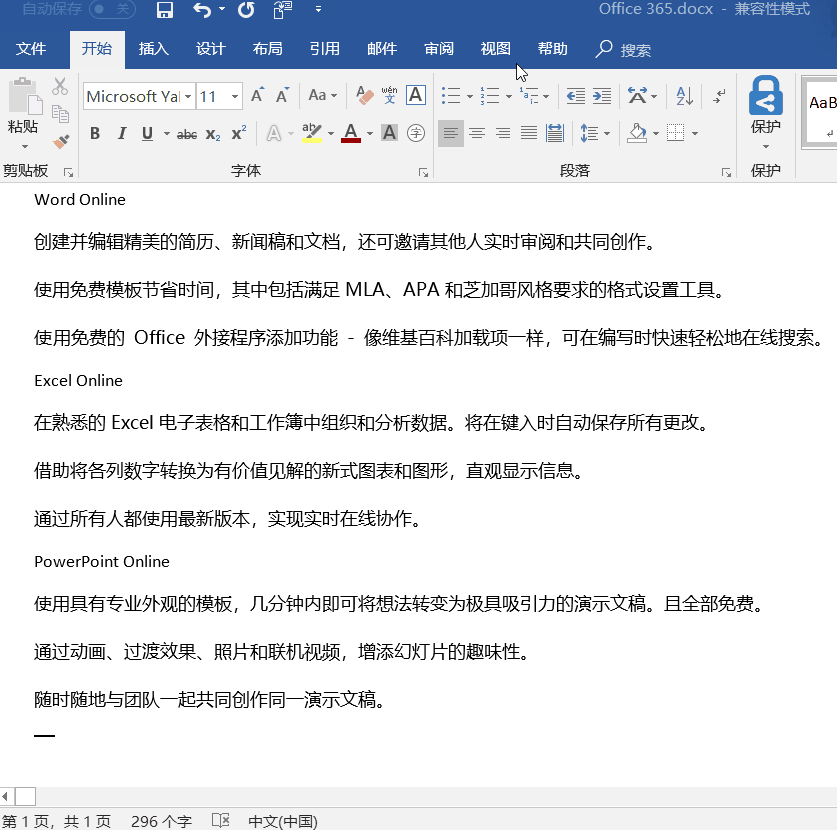Open the 视图 ribbon tab
The image size is (837, 830).
coord(495,47)
